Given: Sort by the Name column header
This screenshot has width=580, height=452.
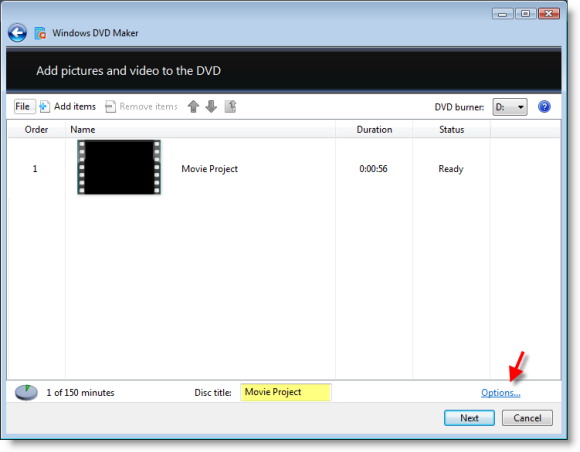Looking at the screenshot, I should click(x=200, y=129).
